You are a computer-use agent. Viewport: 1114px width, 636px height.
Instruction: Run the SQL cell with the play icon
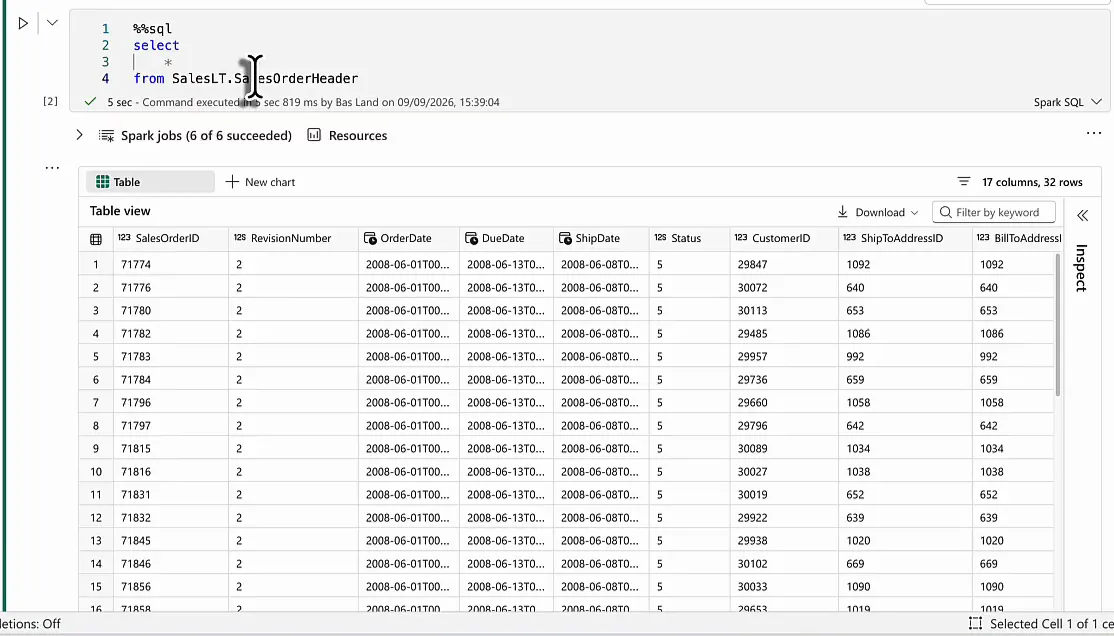(23, 23)
